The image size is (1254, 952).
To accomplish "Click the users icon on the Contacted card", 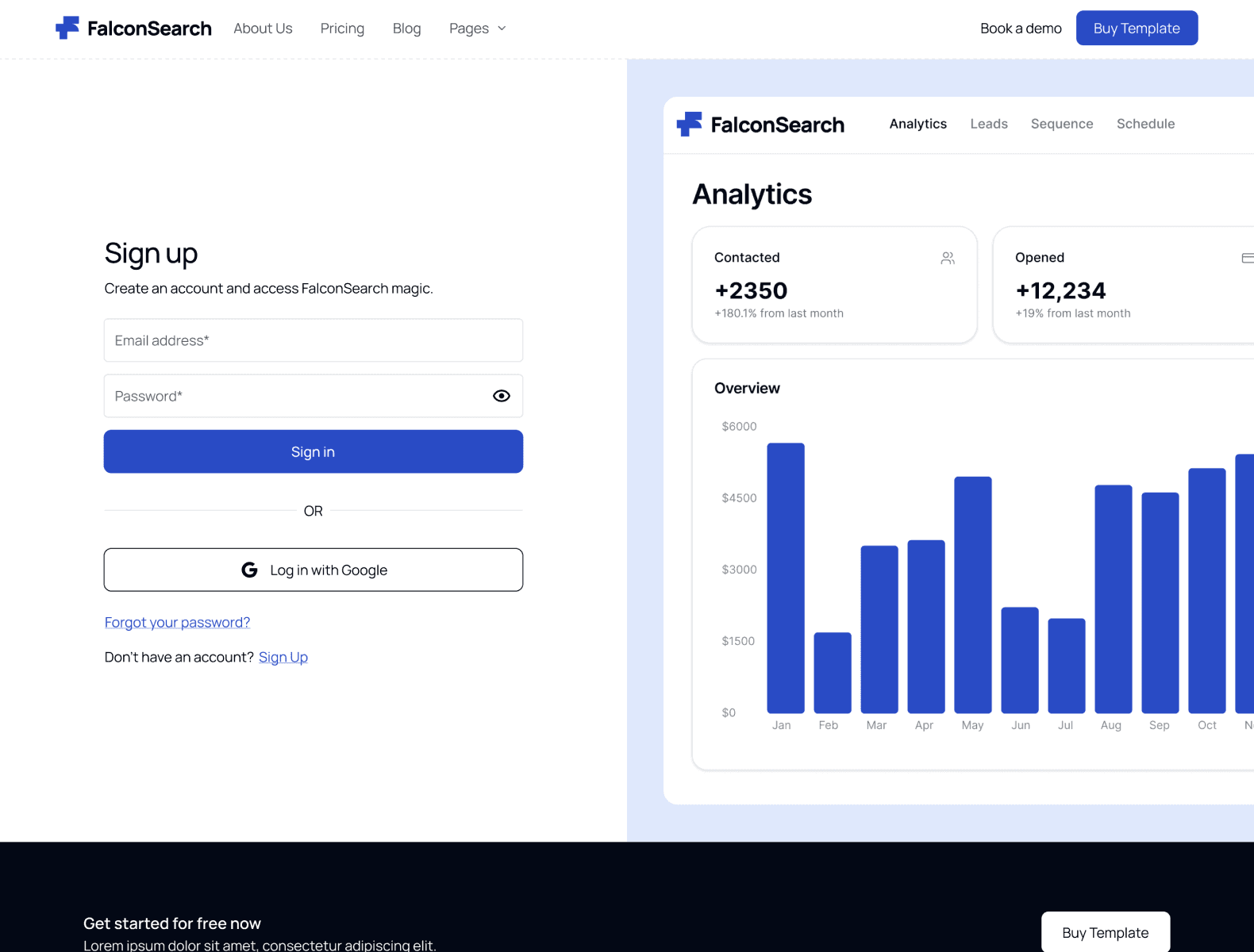I will pos(948,258).
